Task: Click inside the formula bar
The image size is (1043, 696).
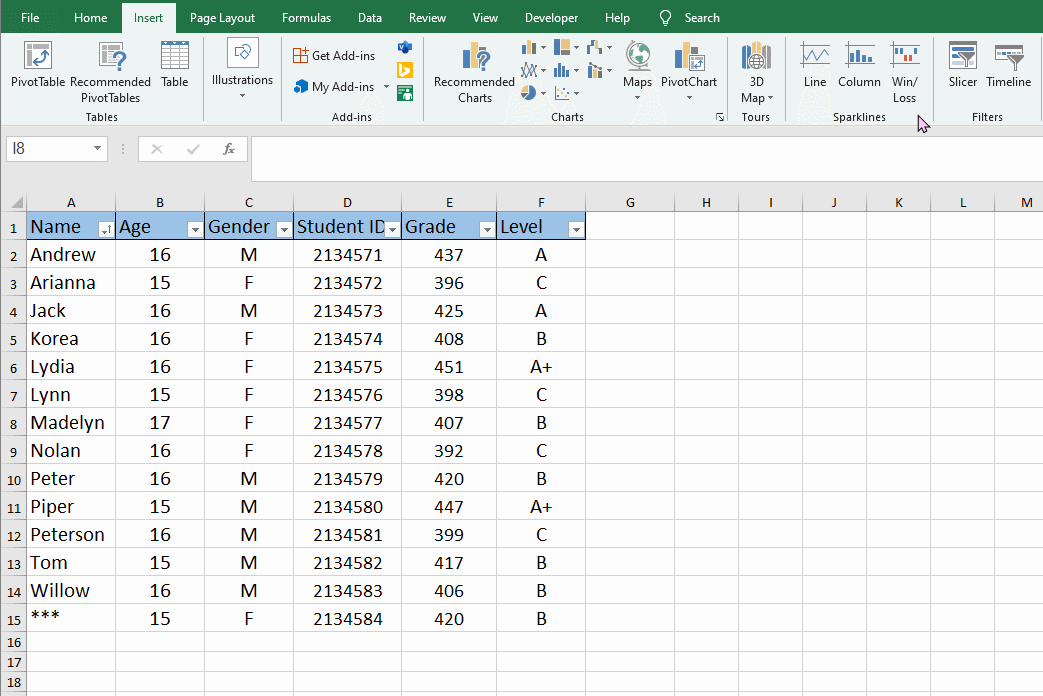Action: tap(647, 158)
